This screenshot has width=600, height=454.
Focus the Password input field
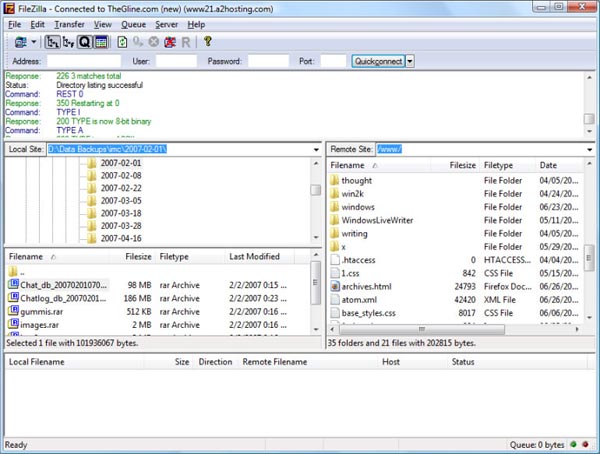point(268,61)
